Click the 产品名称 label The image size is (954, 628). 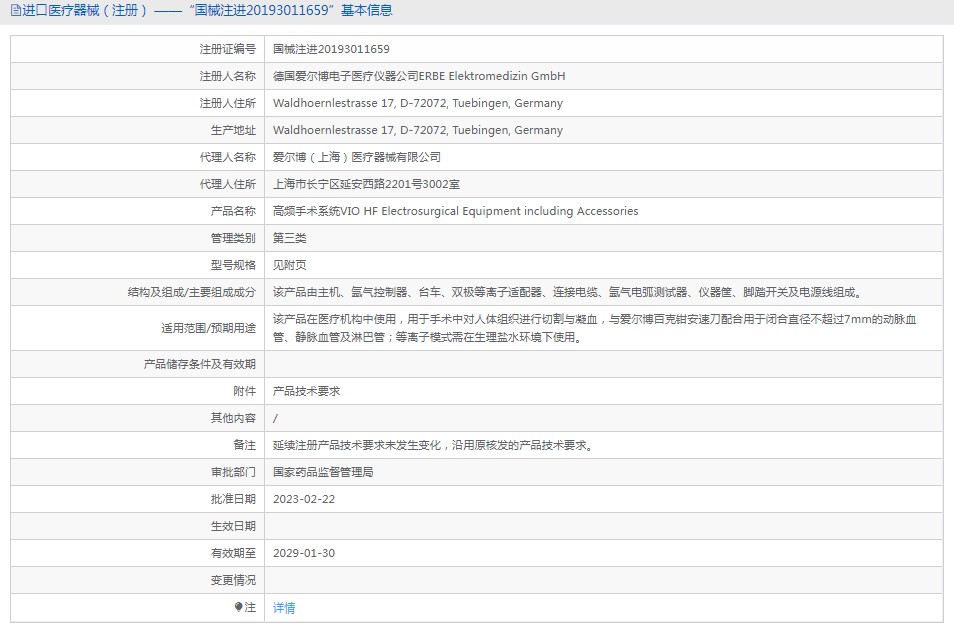(x=233, y=211)
